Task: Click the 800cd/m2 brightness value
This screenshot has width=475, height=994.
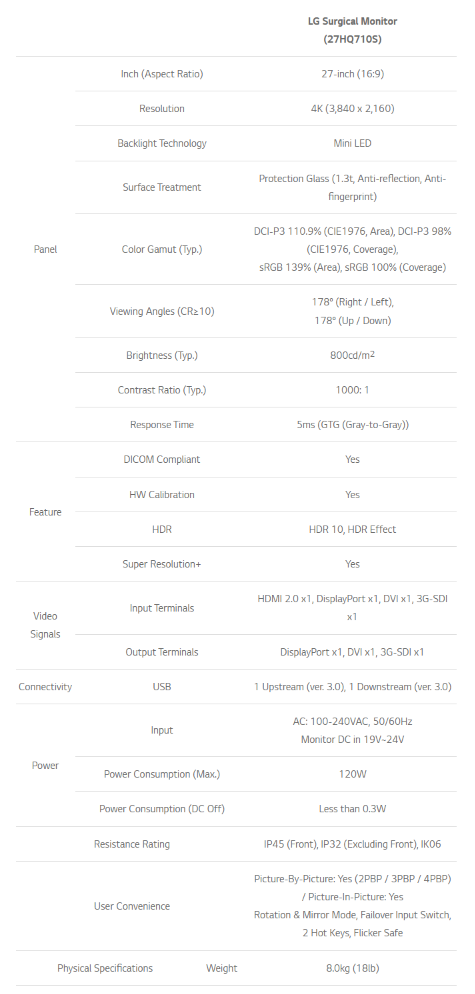Action: click(353, 355)
